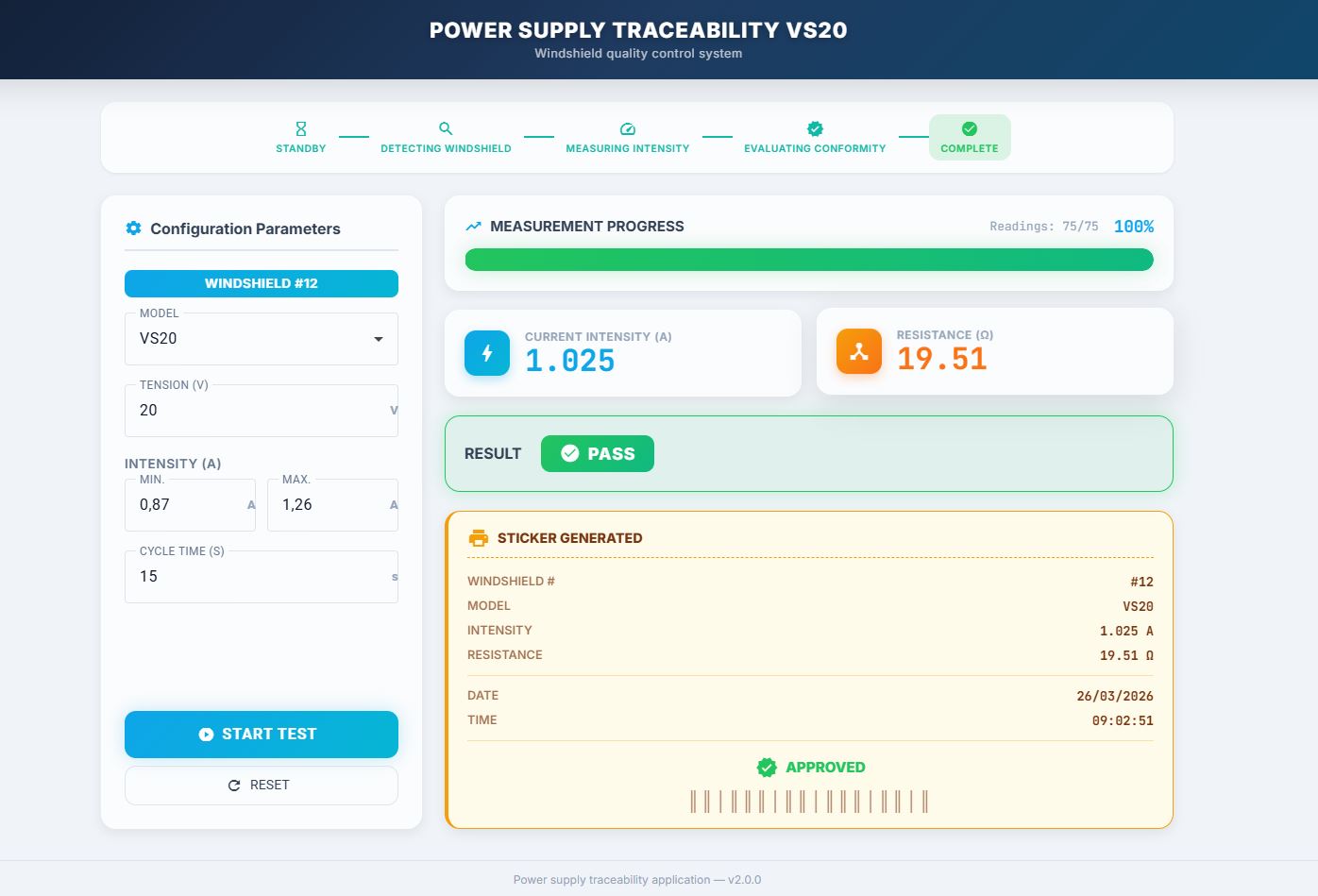The width and height of the screenshot is (1318, 896).
Task: Click the sticker printer icon
Action: pyautogui.click(x=479, y=538)
